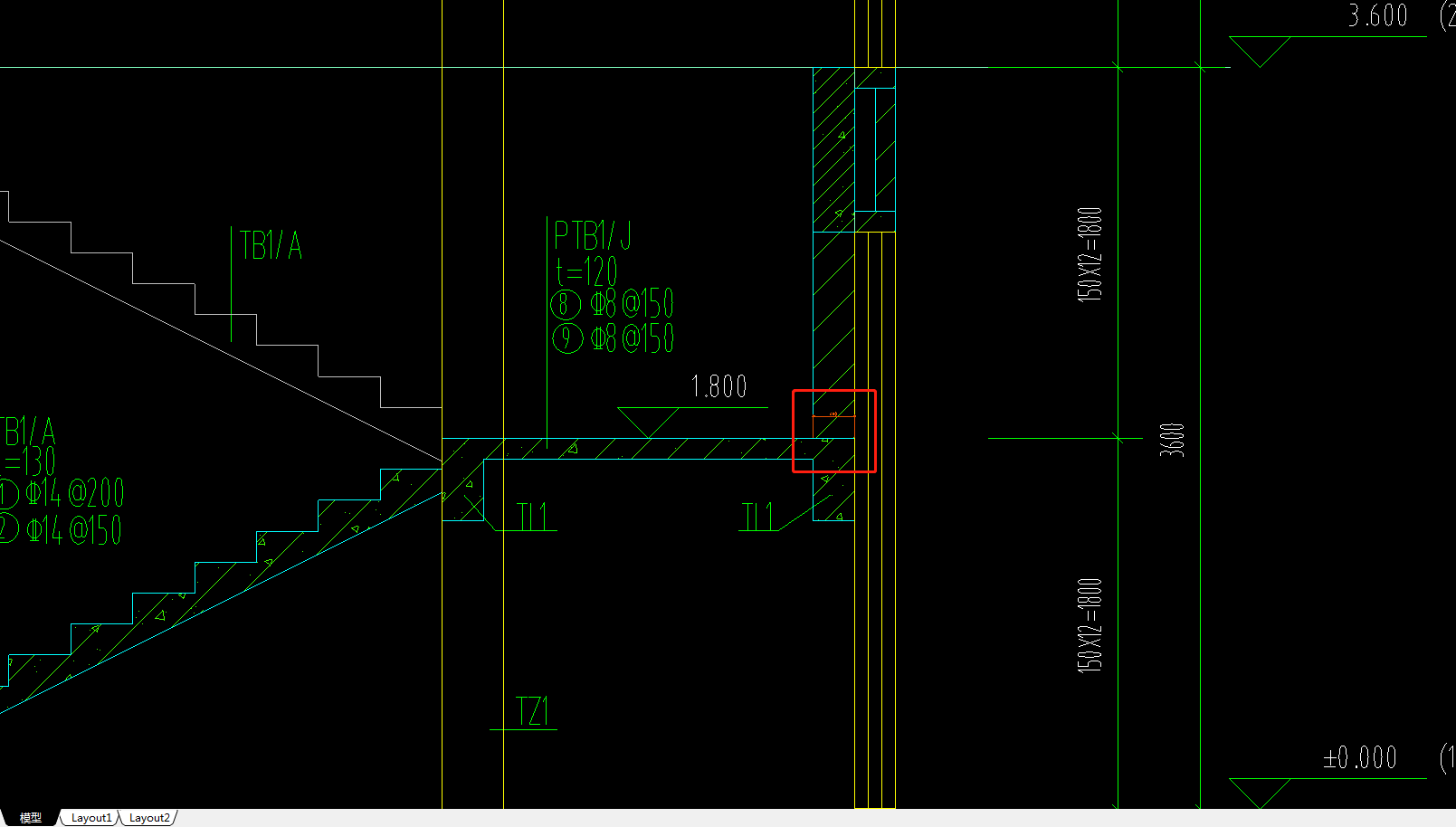Select the ±0.000 elevation triangle marker
The width and height of the screenshot is (1456, 827).
click(x=1260, y=794)
